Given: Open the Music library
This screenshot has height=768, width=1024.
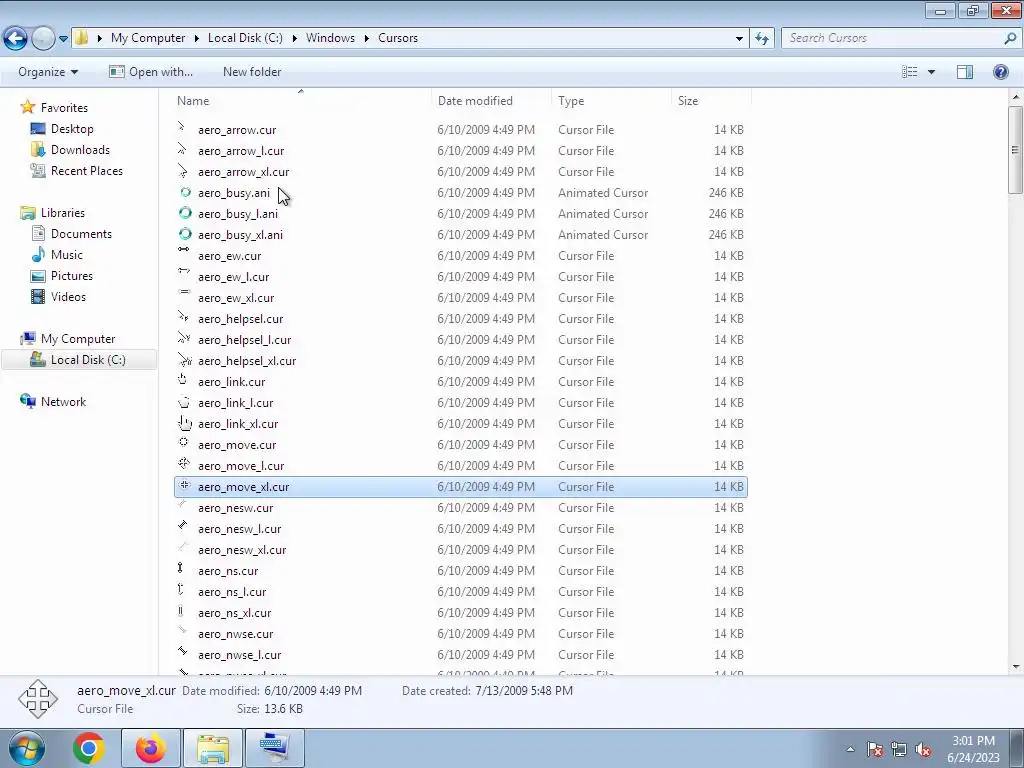Looking at the screenshot, I should tap(67, 255).
